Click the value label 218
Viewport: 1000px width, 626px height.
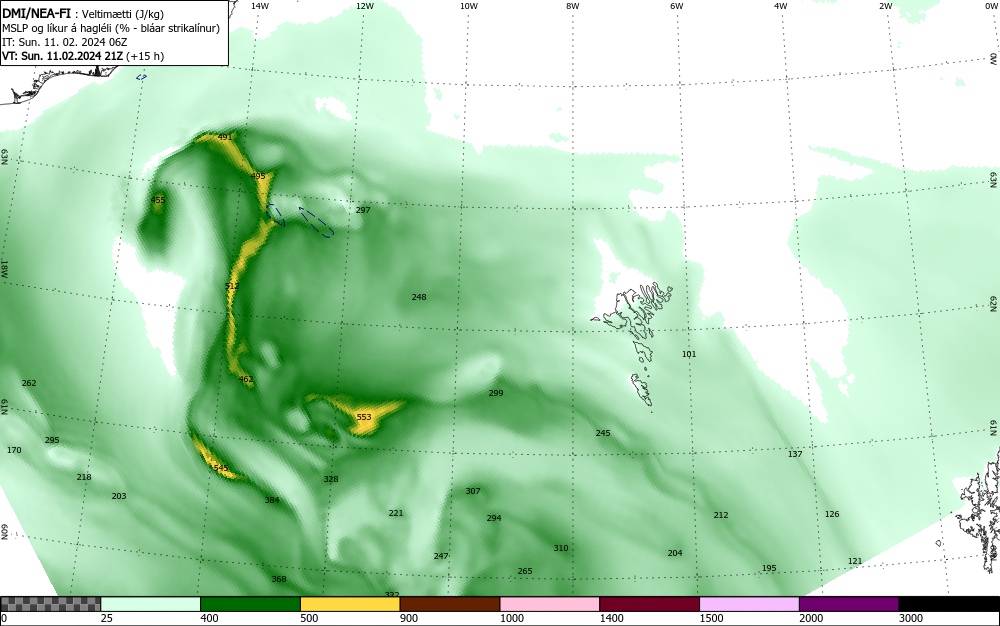click(84, 477)
